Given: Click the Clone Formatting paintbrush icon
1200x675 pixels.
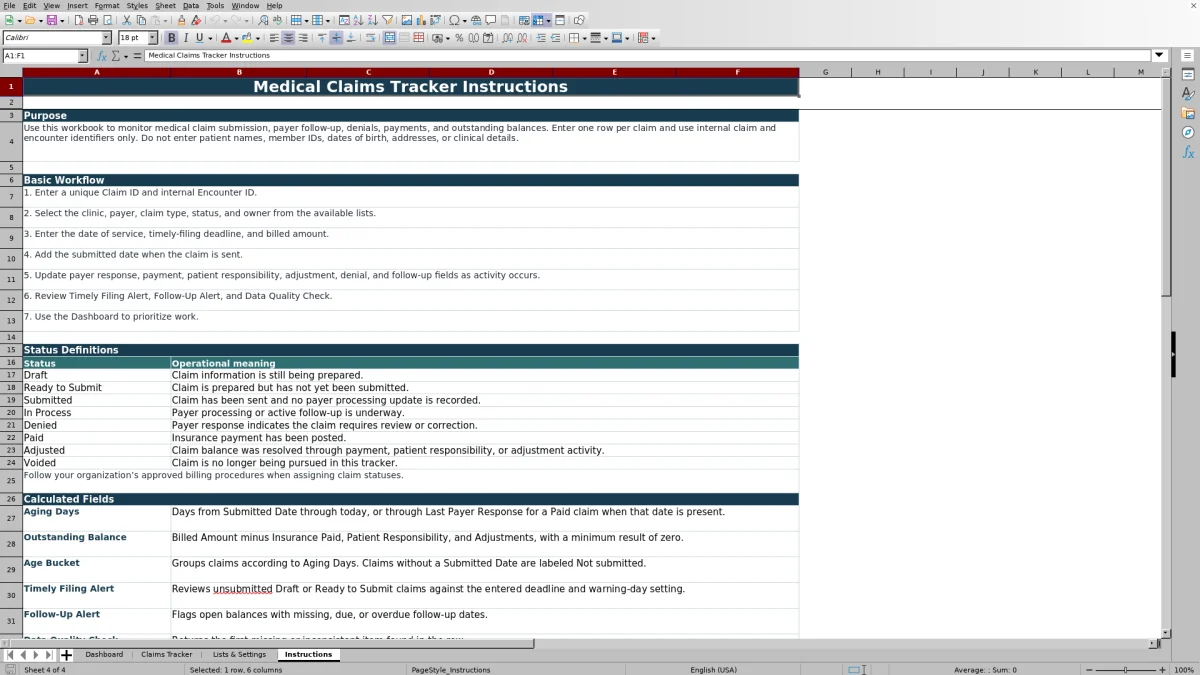Looking at the screenshot, I should pyautogui.click(x=181, y=20).
